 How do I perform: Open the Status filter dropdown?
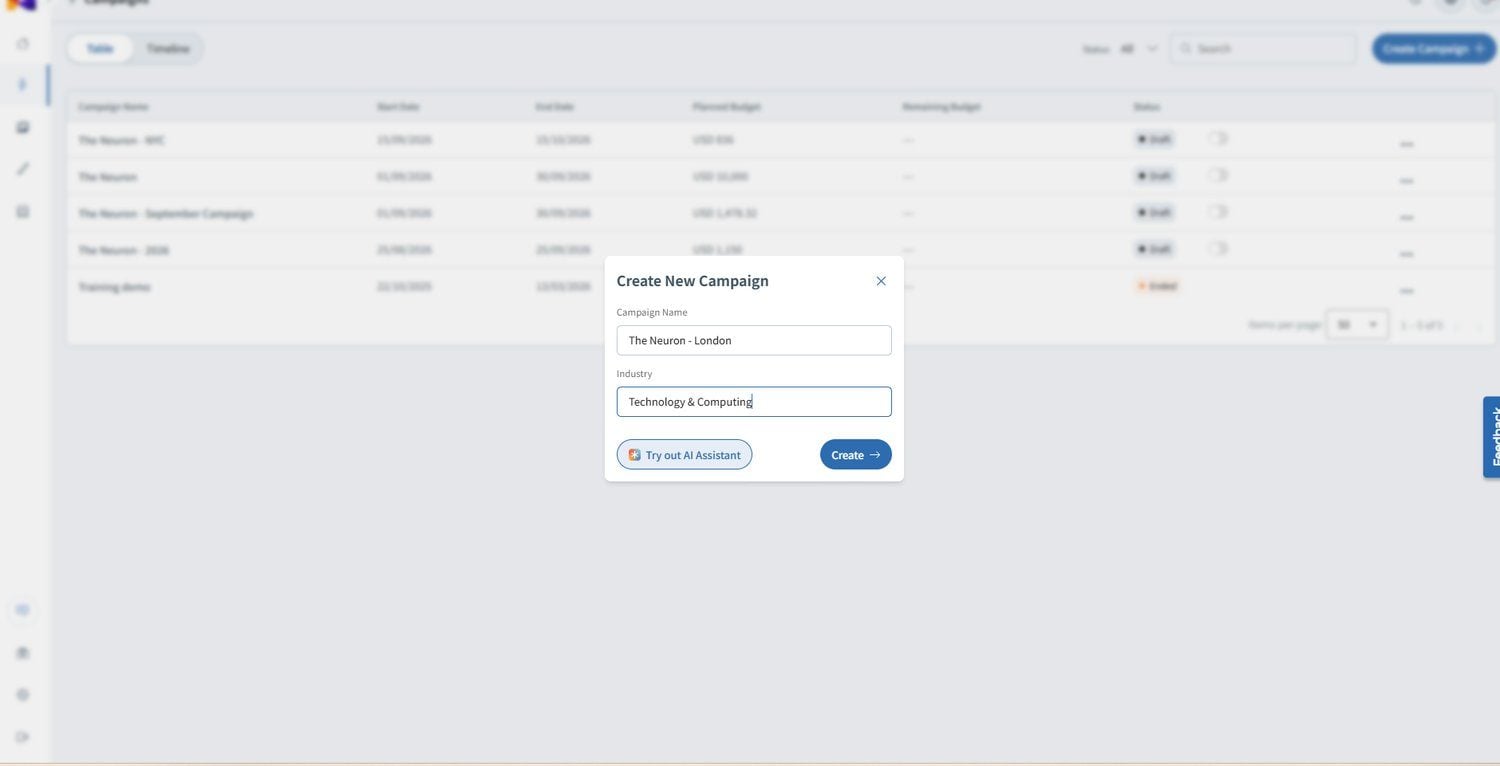click(1139, 48)
